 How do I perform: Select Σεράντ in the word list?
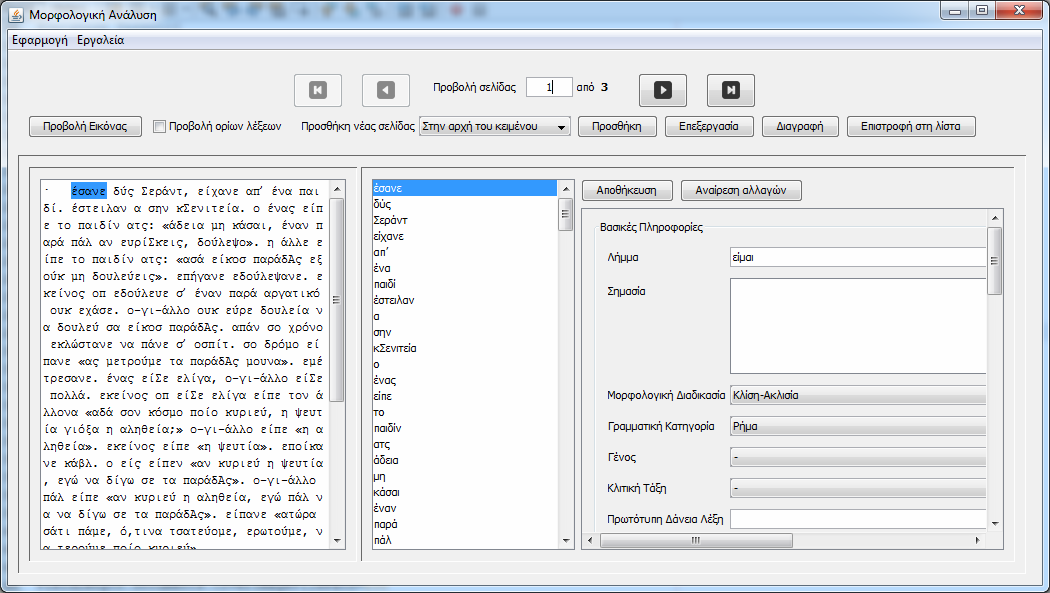coord(465,220)
